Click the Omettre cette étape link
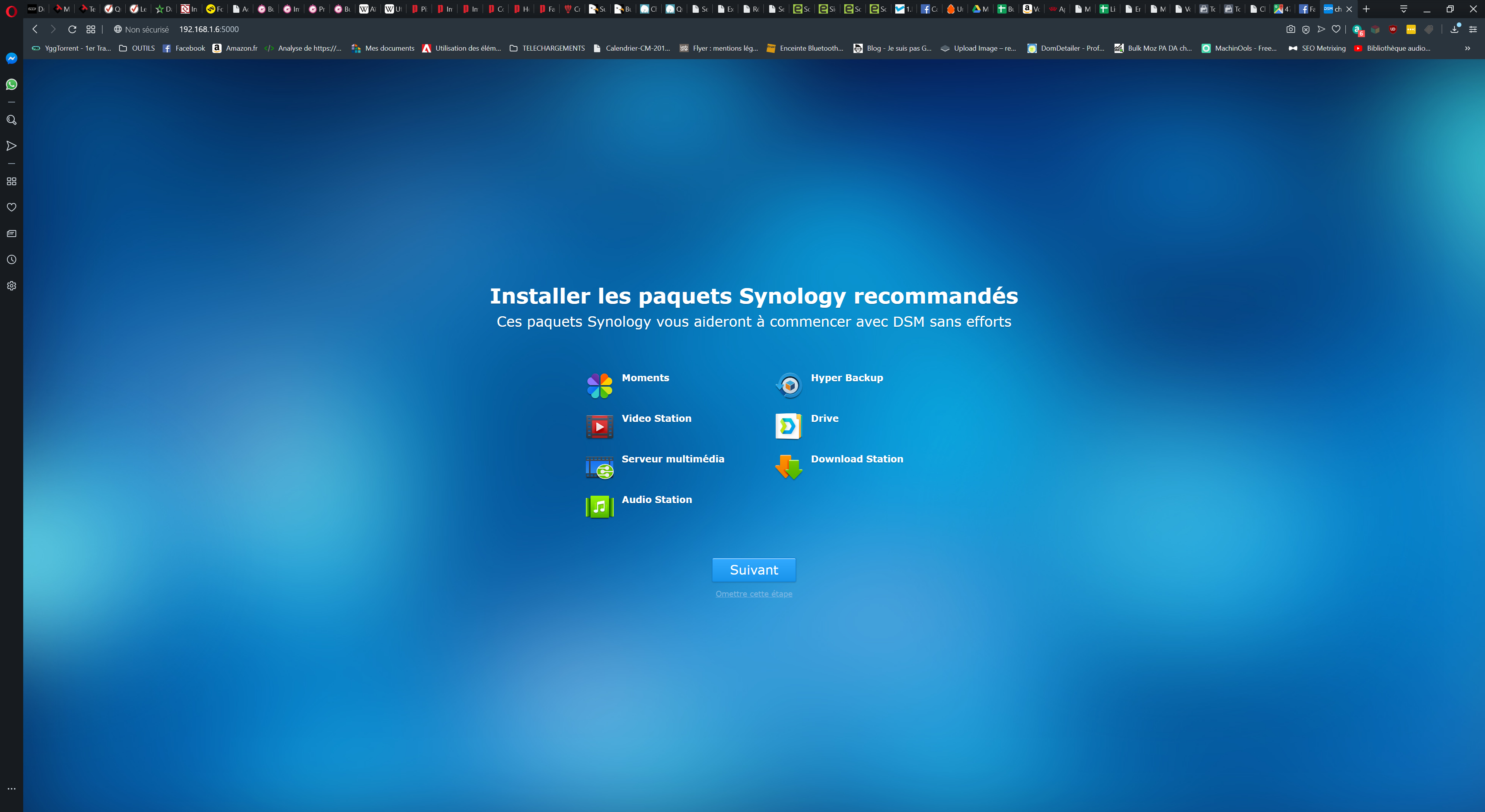The width and height of the screenshot is (1485, 812). [753, 594]
